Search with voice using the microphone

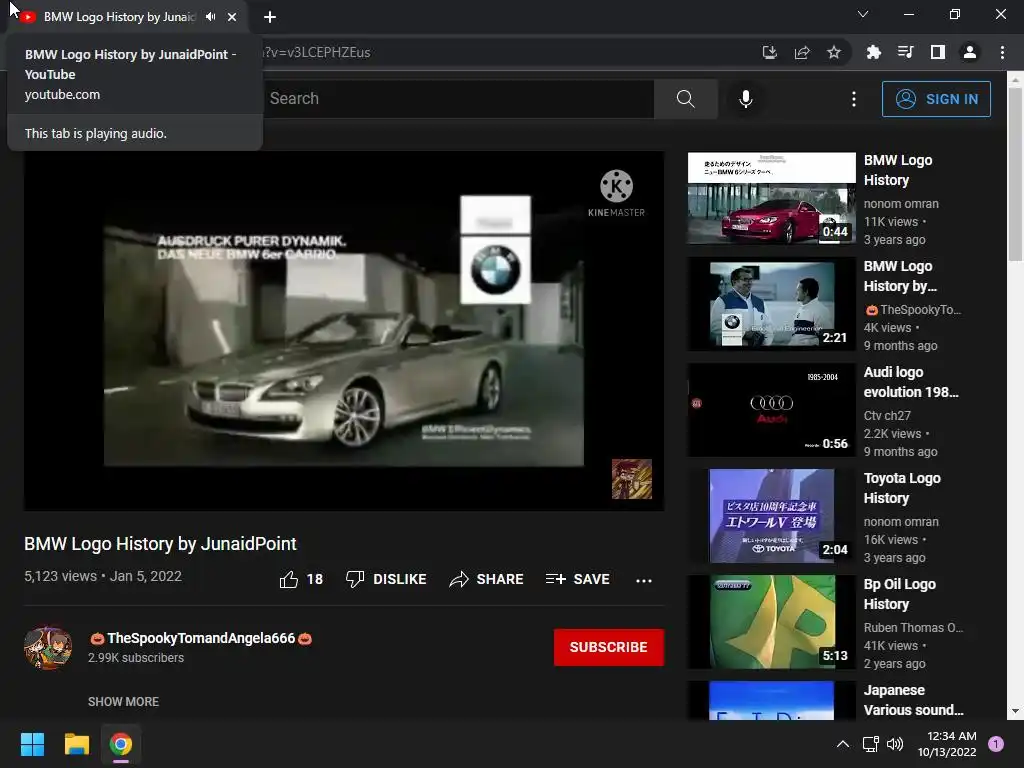click(x=746, y=99)
